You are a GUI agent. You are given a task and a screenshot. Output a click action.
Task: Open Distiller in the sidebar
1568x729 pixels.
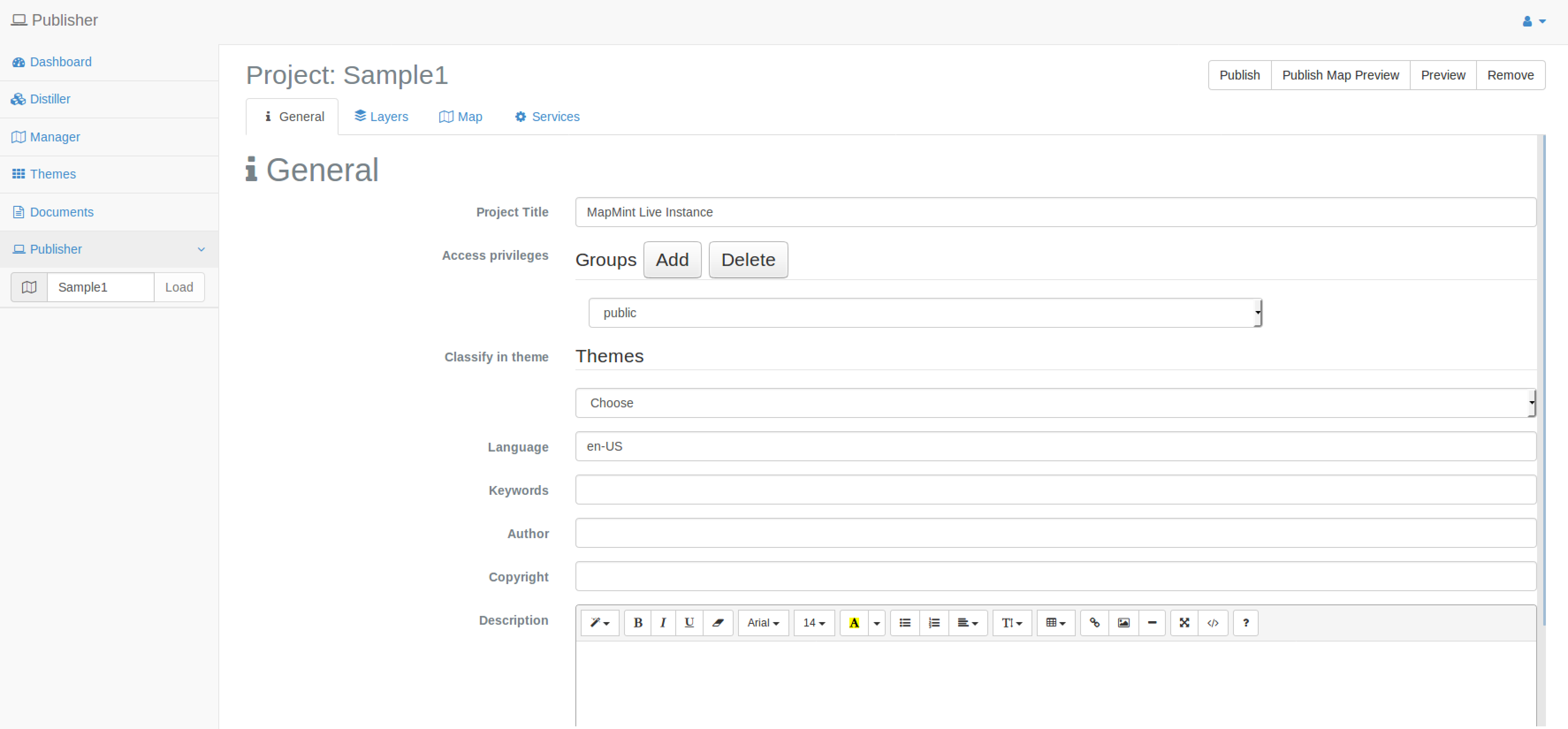coord(49,99)
